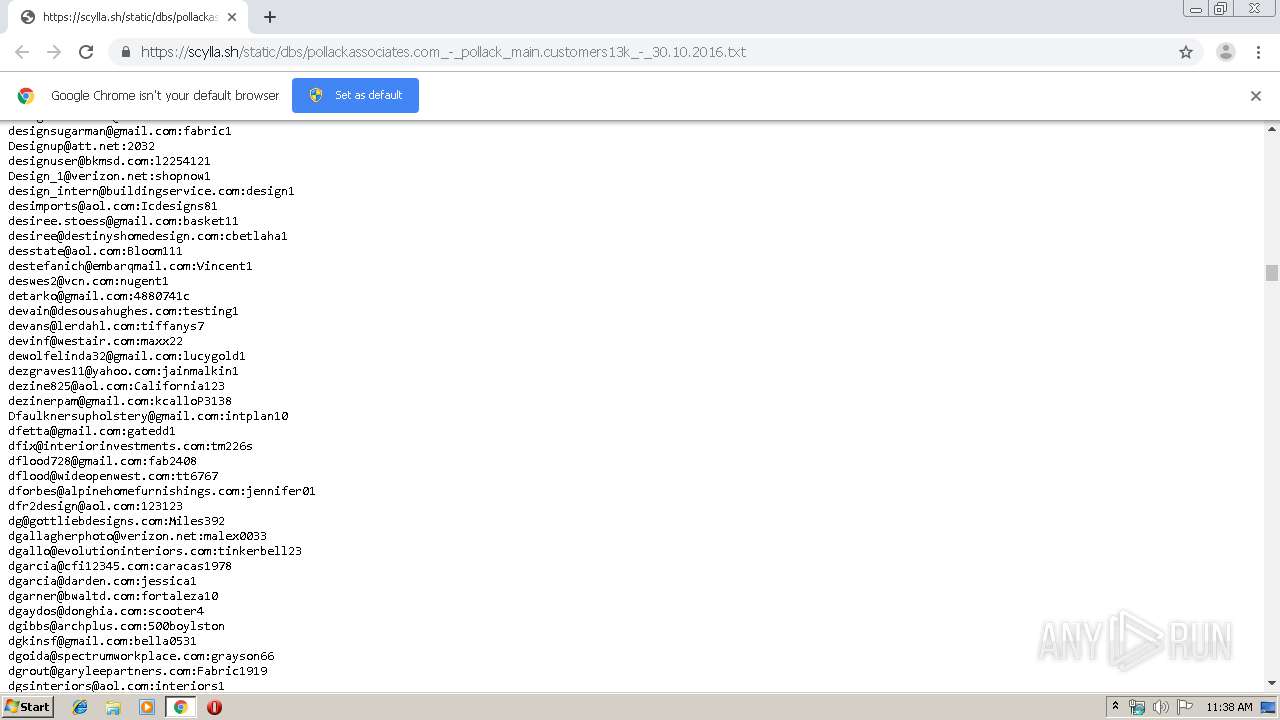Reload the current page
The height and width of the screenshot is (720, 1280).
coord(86,52)
